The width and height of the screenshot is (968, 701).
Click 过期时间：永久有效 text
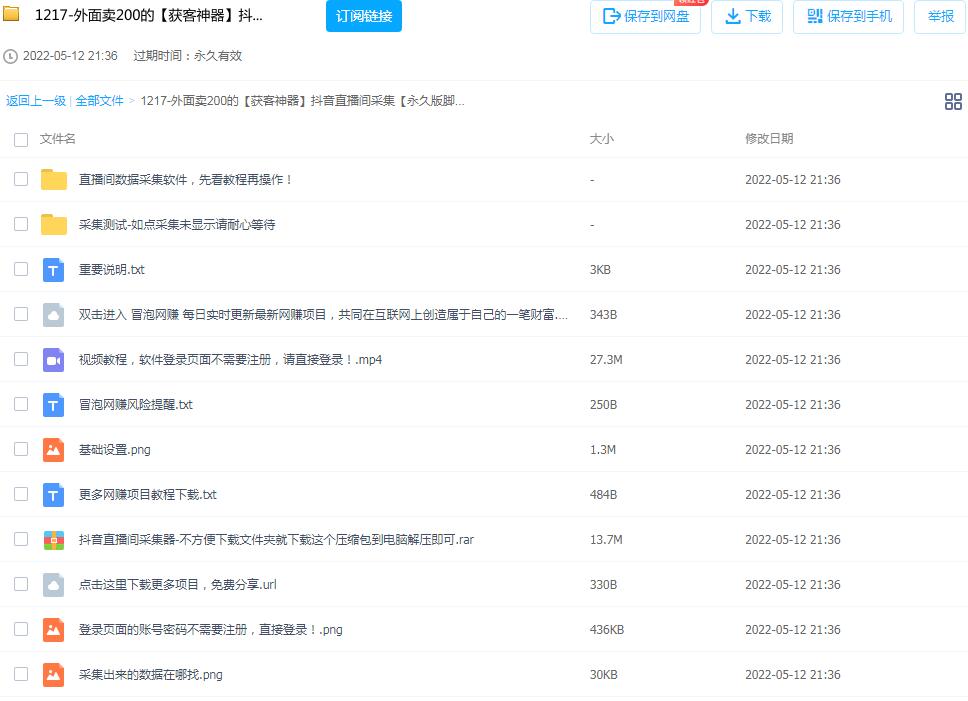pos(187,56)
